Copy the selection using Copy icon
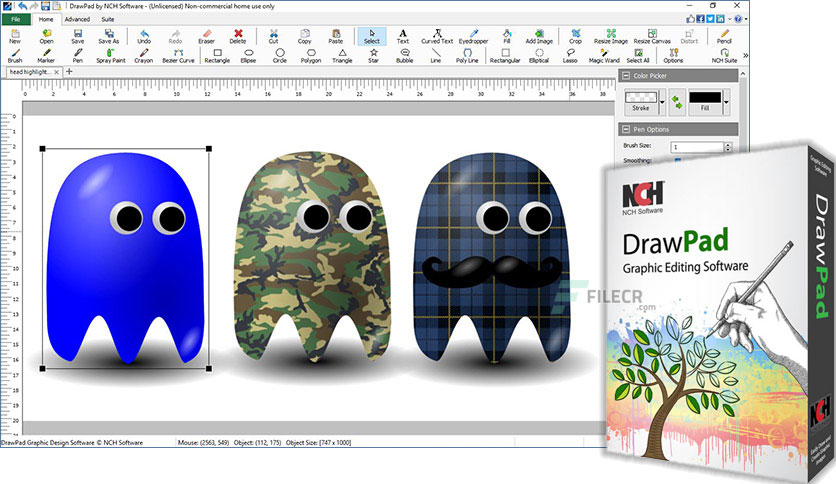The width and height of the screenshot is (836, 484). pyautogui.click(x=304, y=36)
